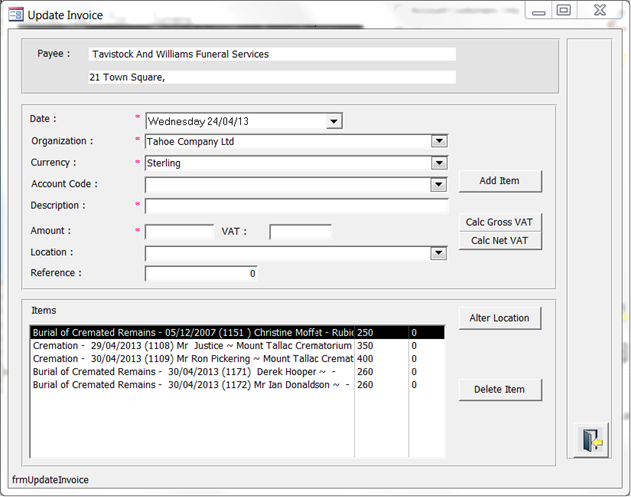Click the form icon beside Update Invoice title
Image resolution: width=631 pixels, height=497 pixels.
pyautogui.click(x=16, y=15)
